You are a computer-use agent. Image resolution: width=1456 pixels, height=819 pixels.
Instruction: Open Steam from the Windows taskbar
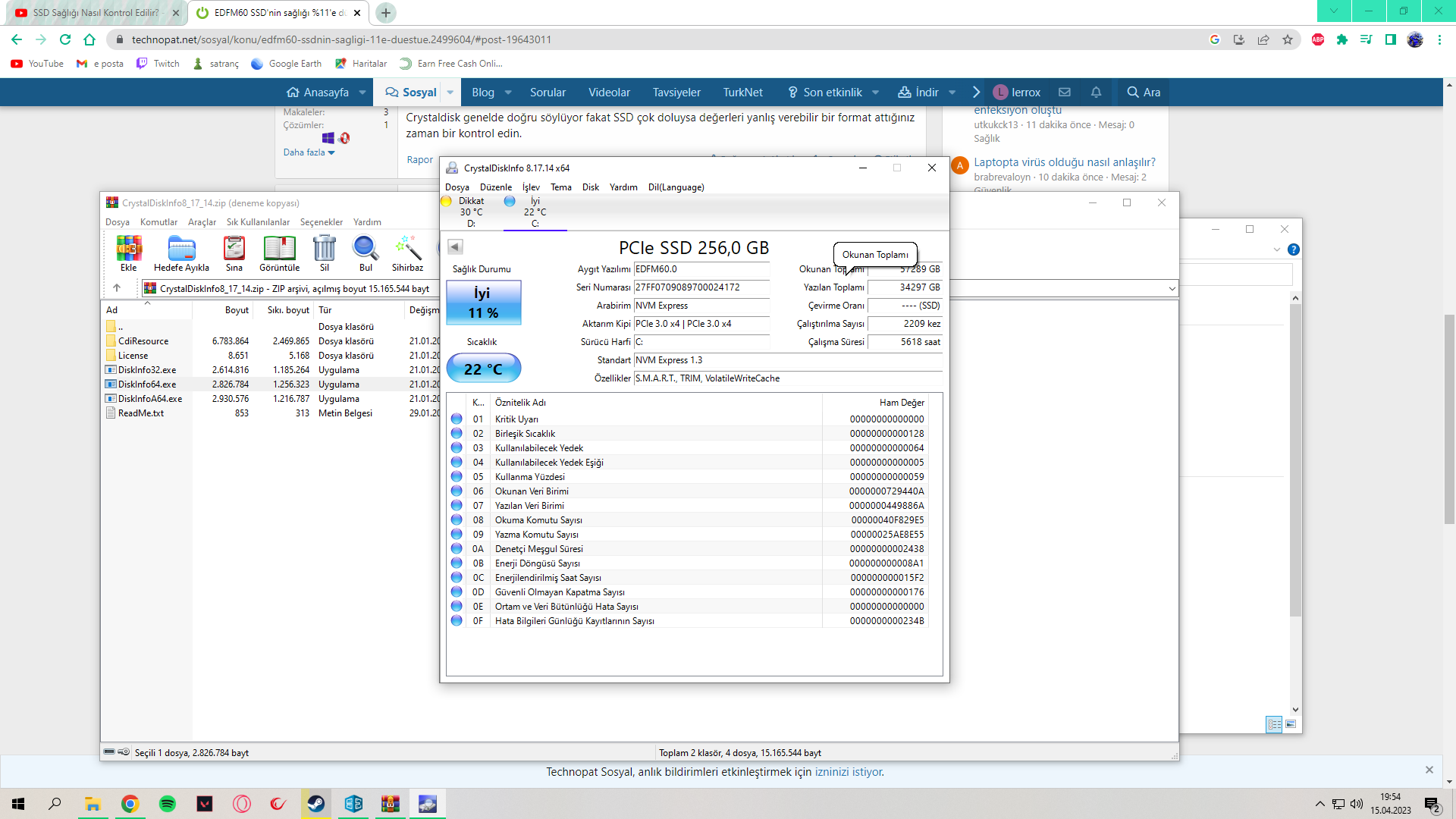pos(316,804)
